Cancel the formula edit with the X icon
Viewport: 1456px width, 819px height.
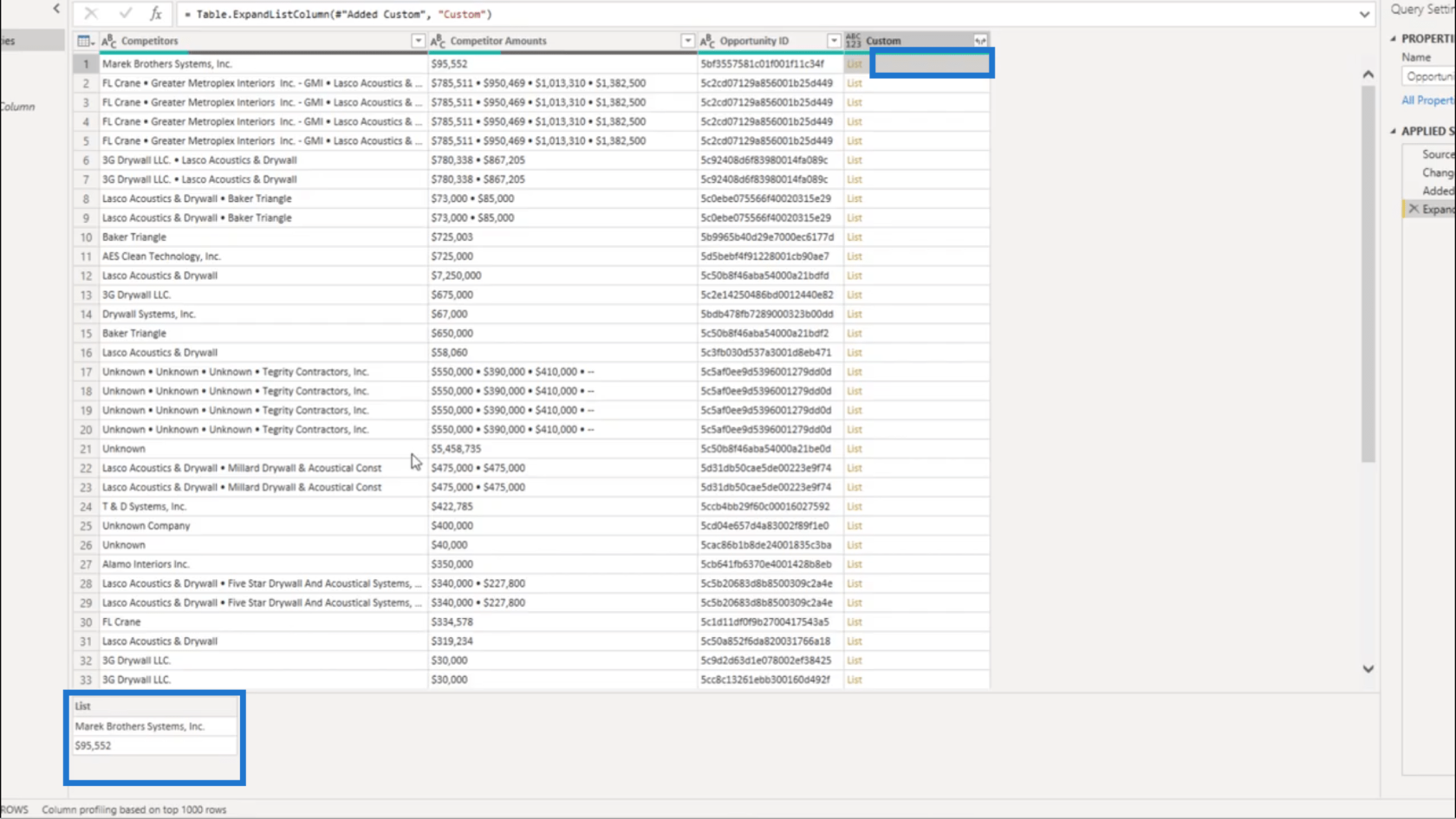[x=91, y=14]
